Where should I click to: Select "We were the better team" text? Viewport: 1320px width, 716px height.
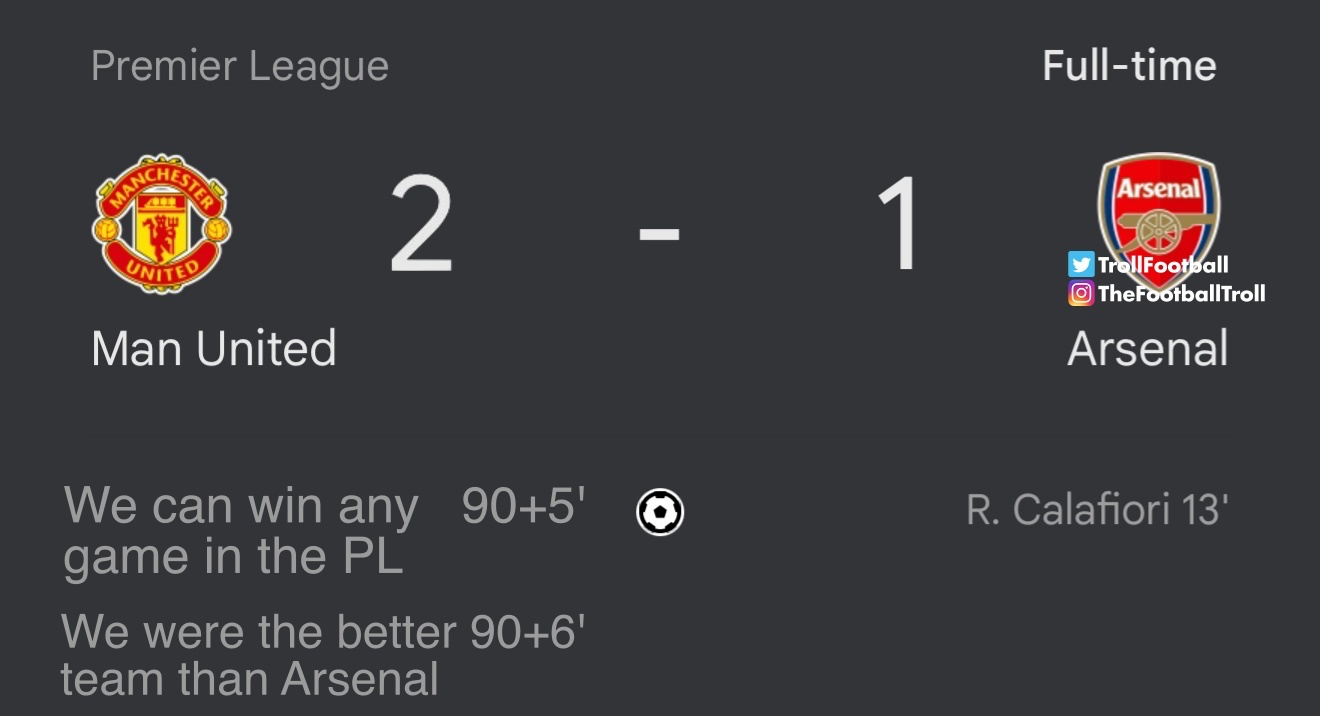coord(250,655)
